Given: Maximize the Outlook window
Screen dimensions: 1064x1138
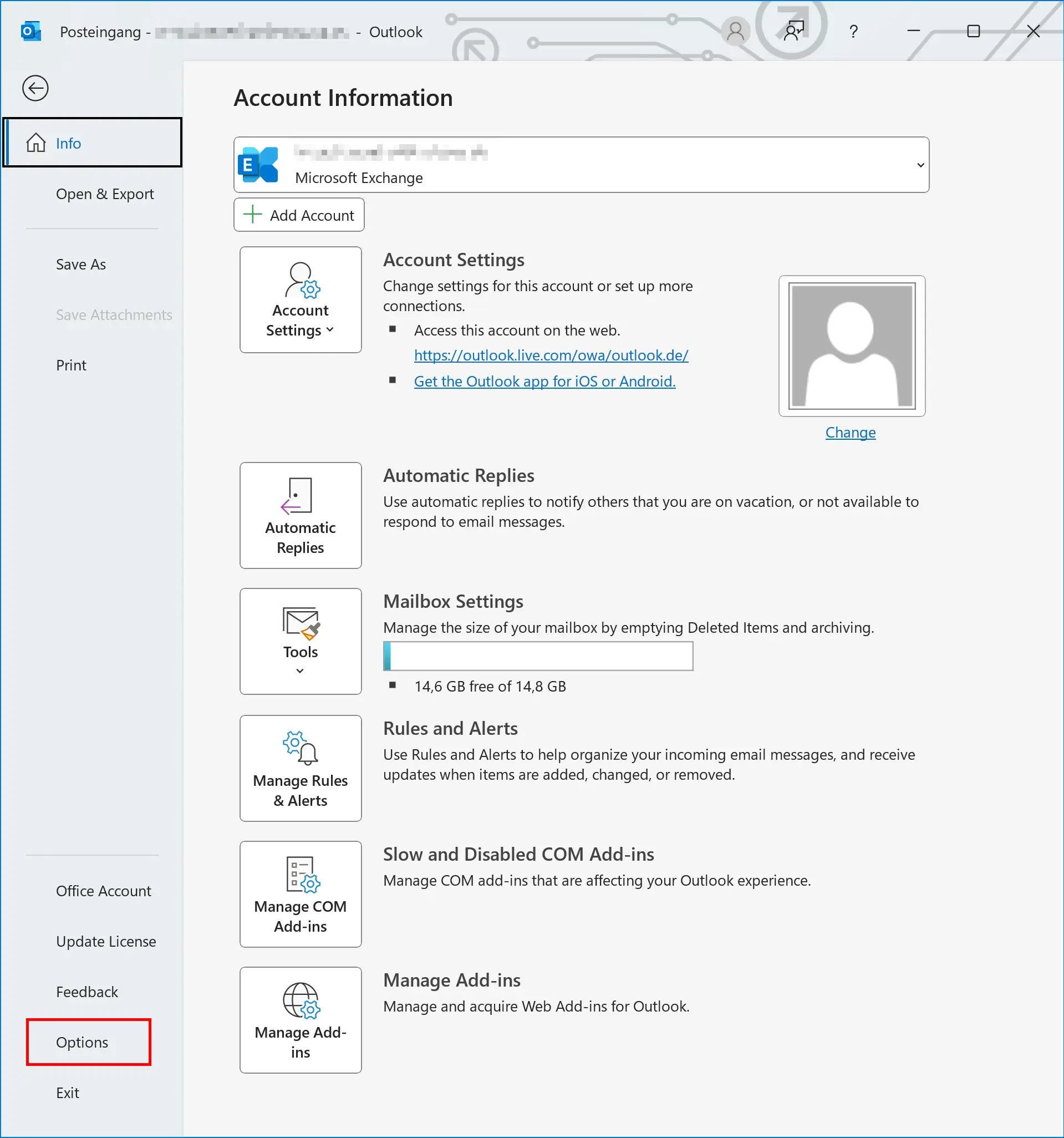Looking at the screenshot, I should tap(973, 31).
